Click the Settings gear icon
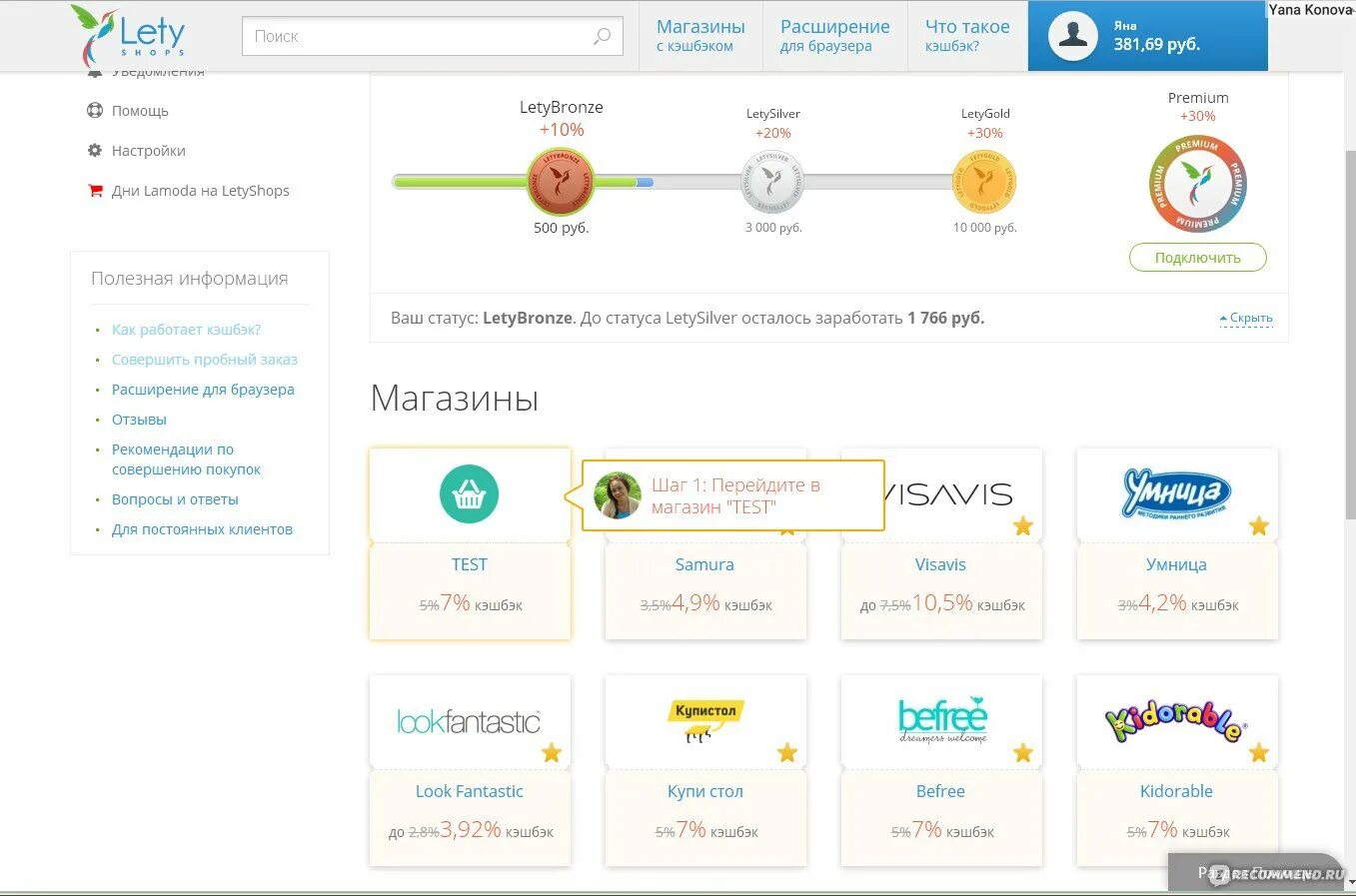The image size is (1356, 896). pos(95,151)
